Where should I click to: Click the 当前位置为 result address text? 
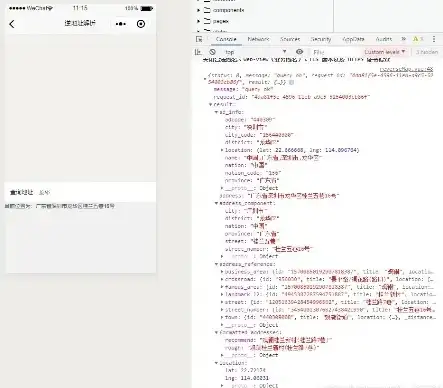[59, 206]
